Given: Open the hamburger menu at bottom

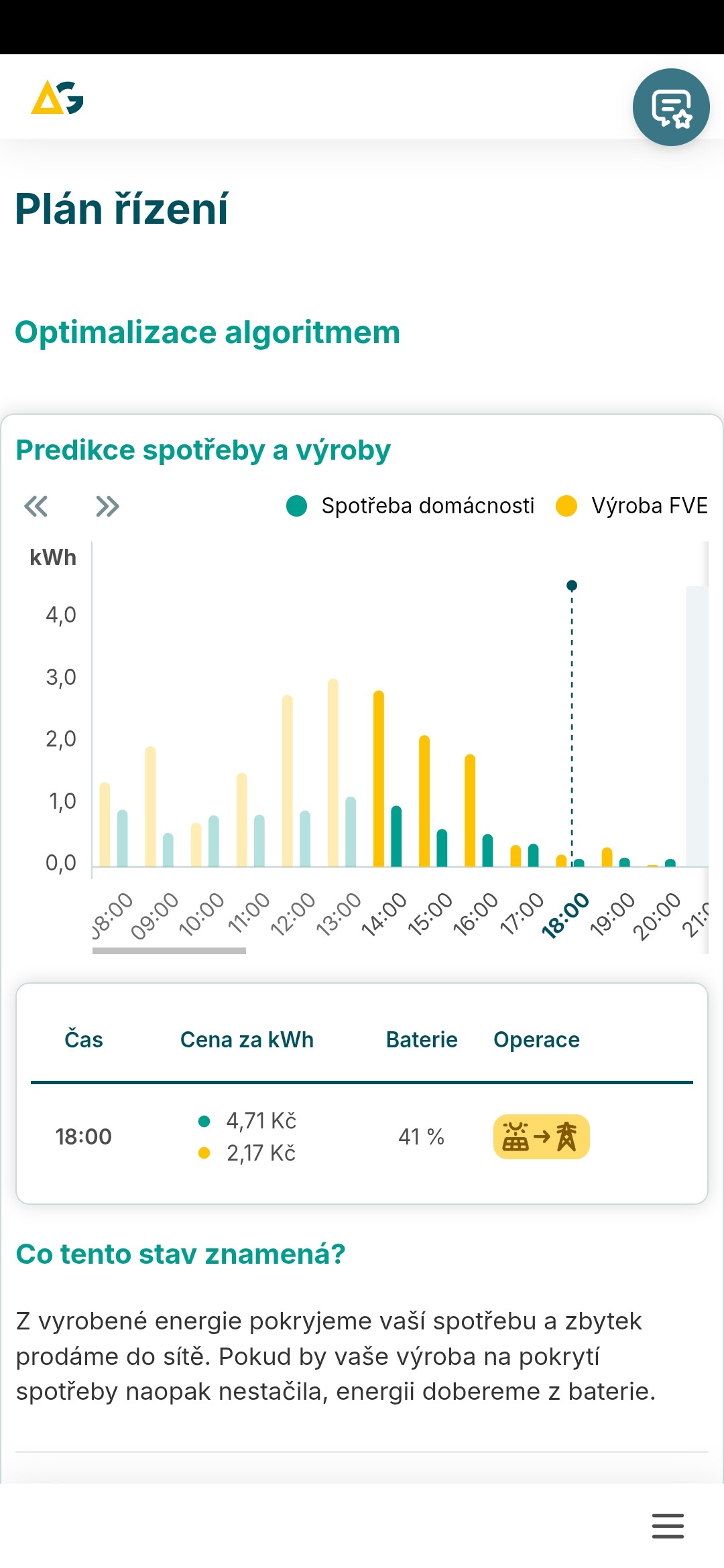Looking at the screenshot, I should [668, 1526].
